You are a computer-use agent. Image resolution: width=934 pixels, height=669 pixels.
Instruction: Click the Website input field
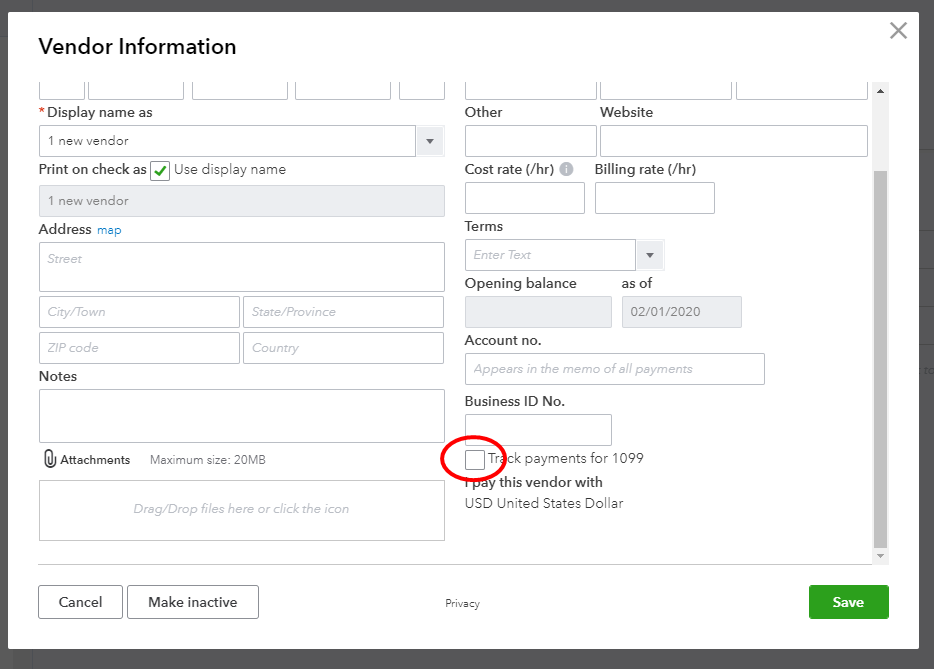tap(733, 141)
